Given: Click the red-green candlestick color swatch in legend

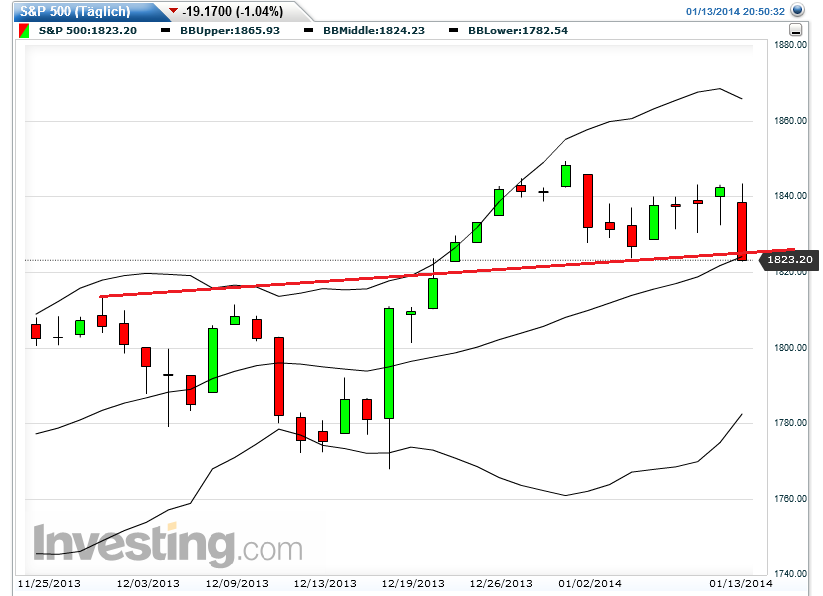Looking at the screenshot, I should tap(22, 30).
